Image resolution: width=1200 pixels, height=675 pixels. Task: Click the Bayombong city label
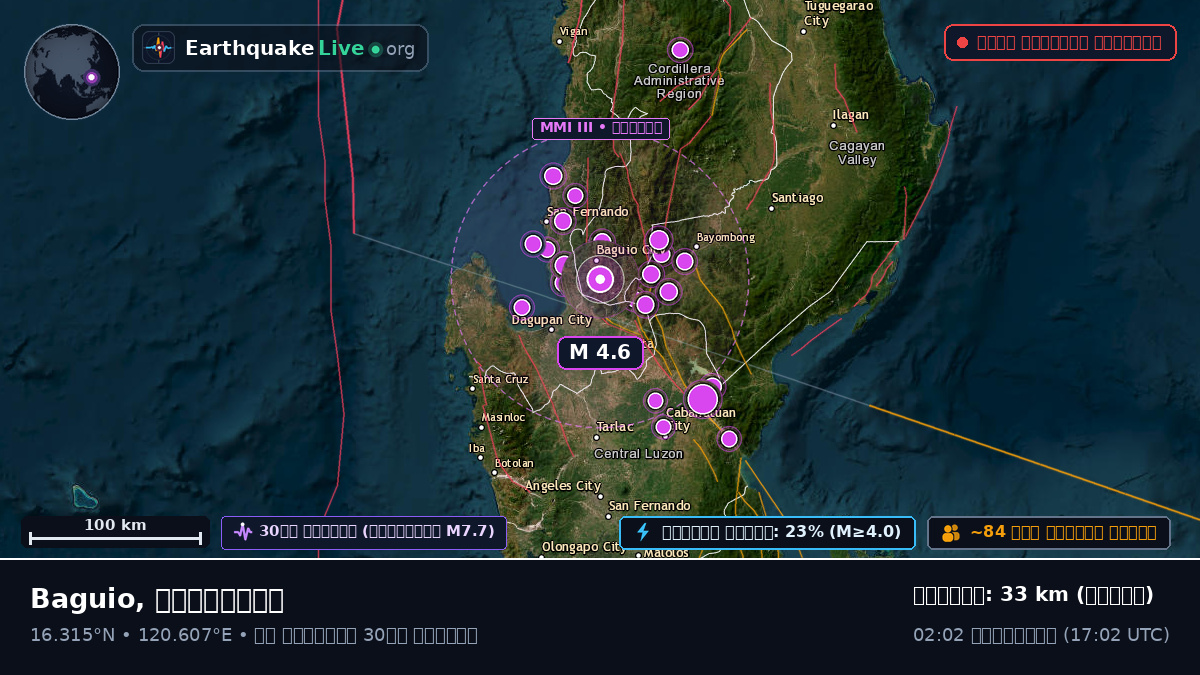point(726,237)
